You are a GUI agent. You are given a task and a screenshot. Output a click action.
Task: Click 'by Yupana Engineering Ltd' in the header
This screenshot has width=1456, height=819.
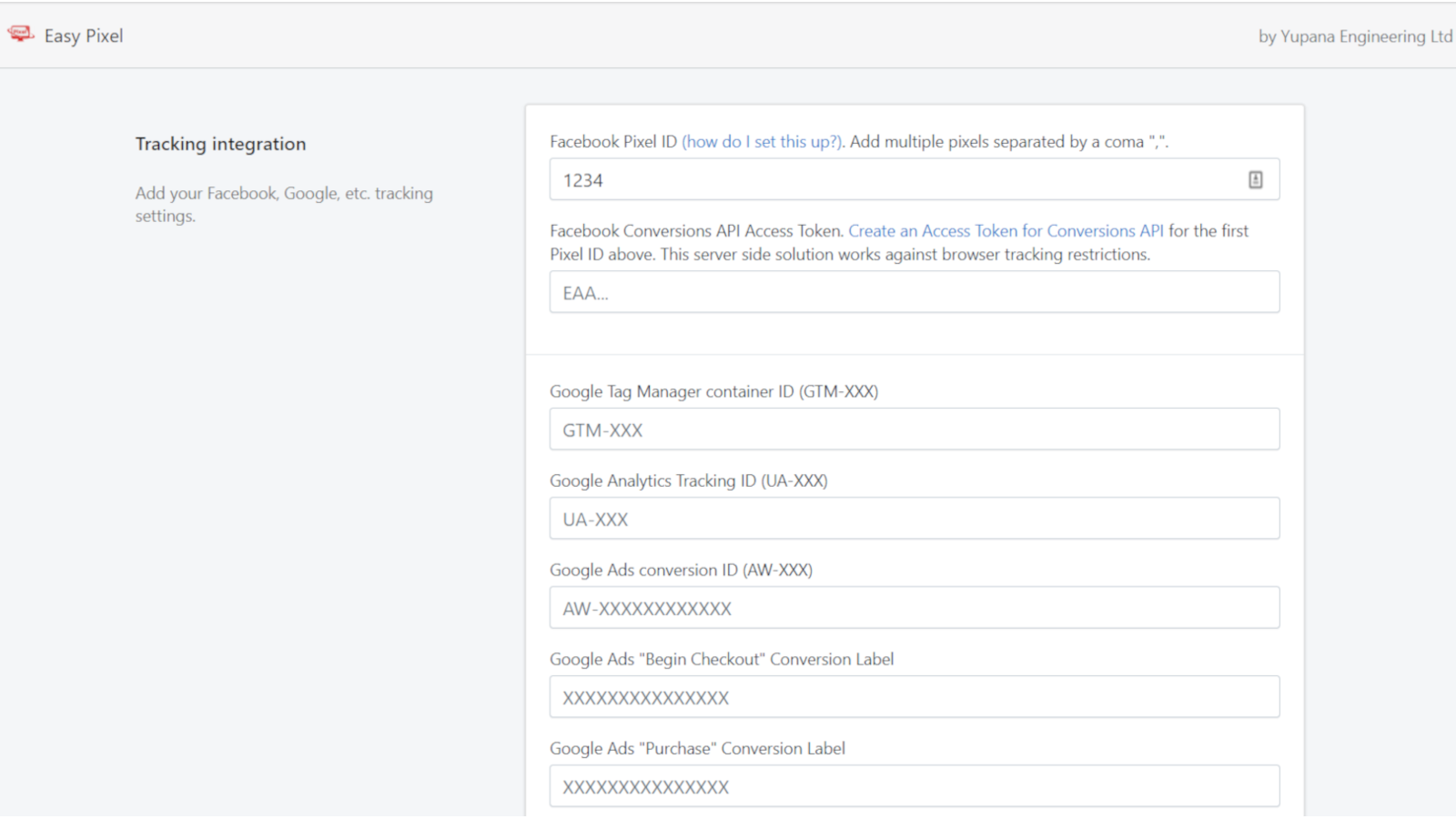click(x=1355, y=37)
